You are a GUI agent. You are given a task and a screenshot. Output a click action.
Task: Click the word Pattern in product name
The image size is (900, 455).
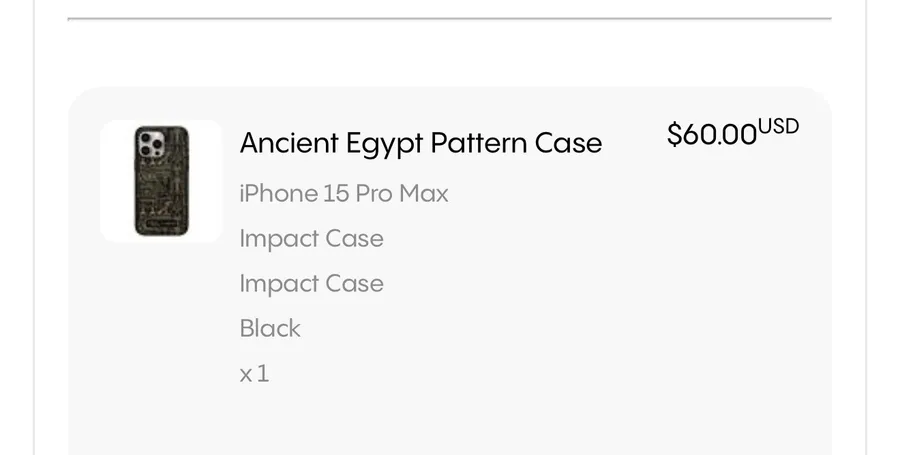point(479,143)
